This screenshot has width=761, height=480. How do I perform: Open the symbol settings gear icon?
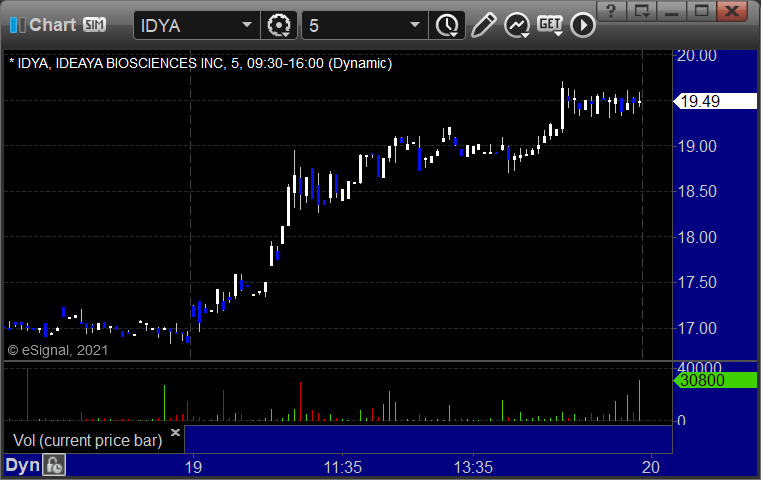tap(279, 25)
